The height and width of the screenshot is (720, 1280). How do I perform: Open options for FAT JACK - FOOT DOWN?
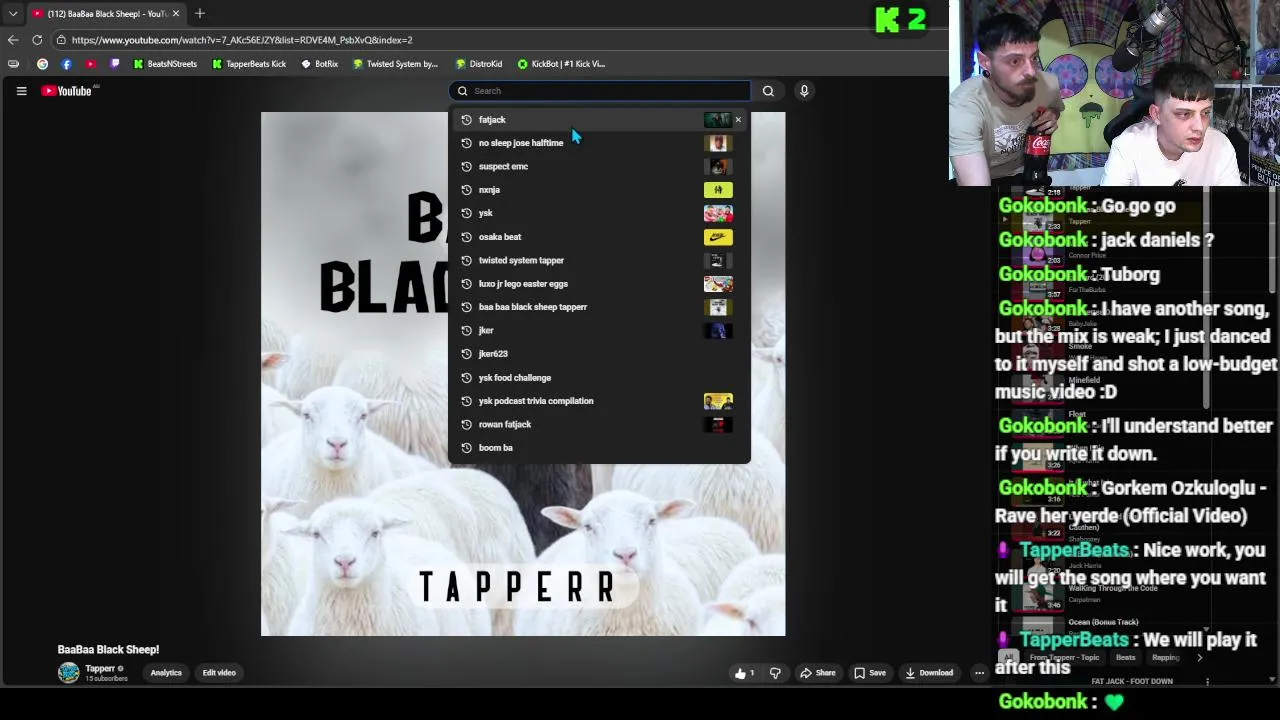1207,682
